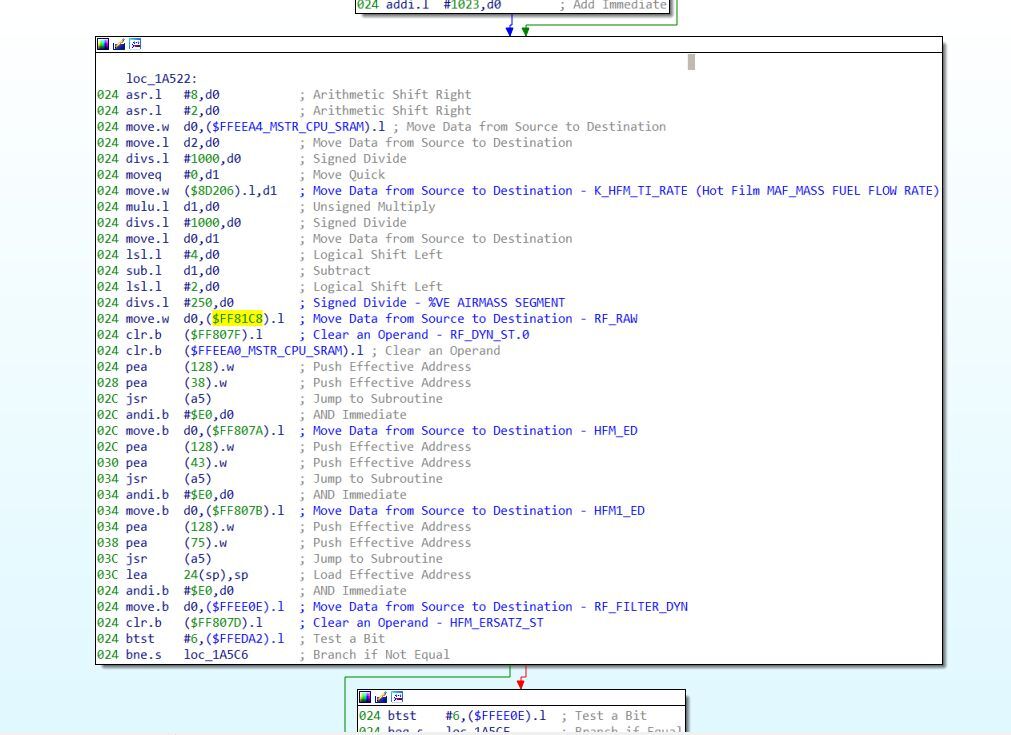Click the RF_RAW comment

(616, 318)
